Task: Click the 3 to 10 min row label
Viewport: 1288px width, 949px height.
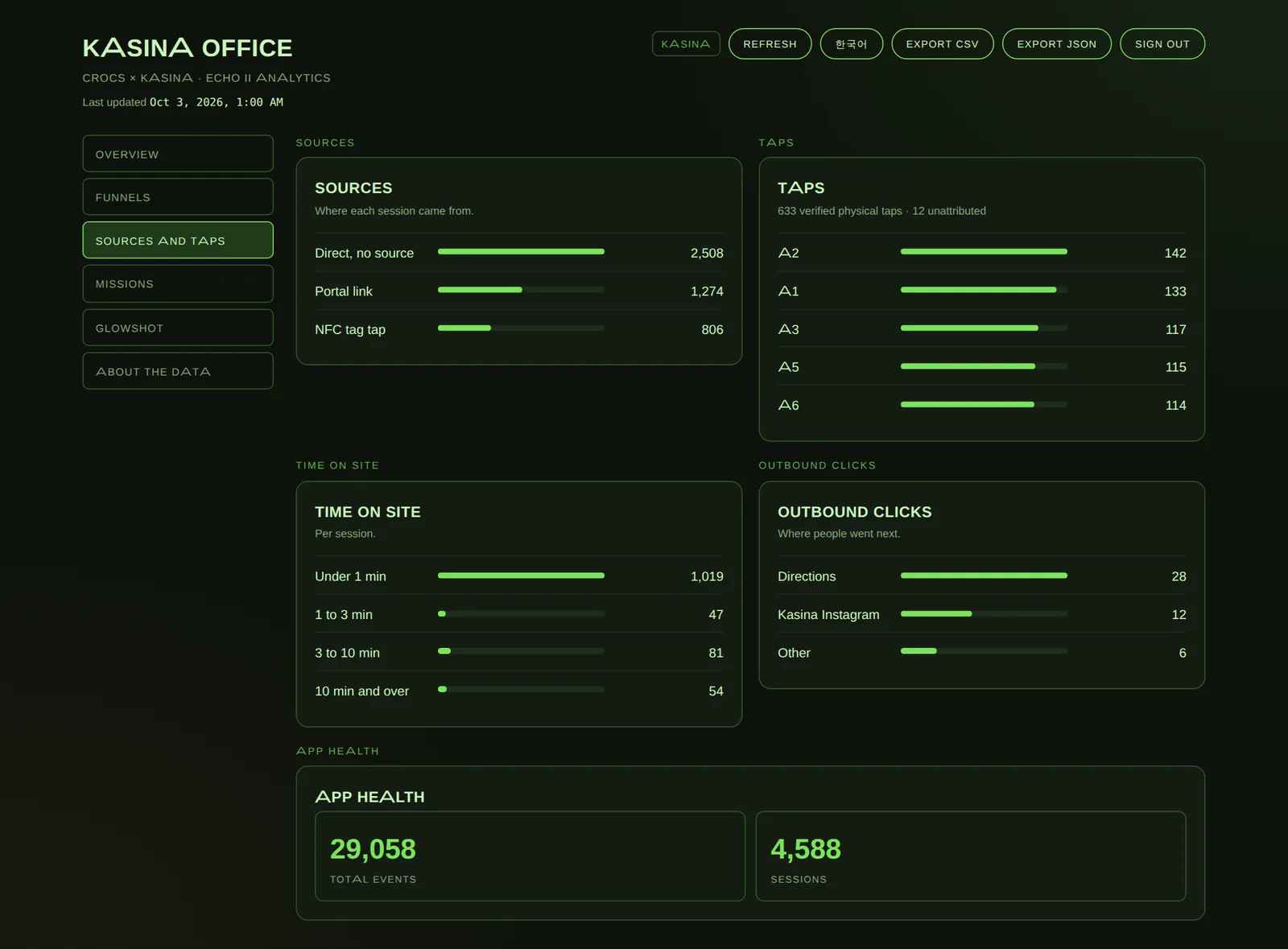Action: tap(347, 653)
